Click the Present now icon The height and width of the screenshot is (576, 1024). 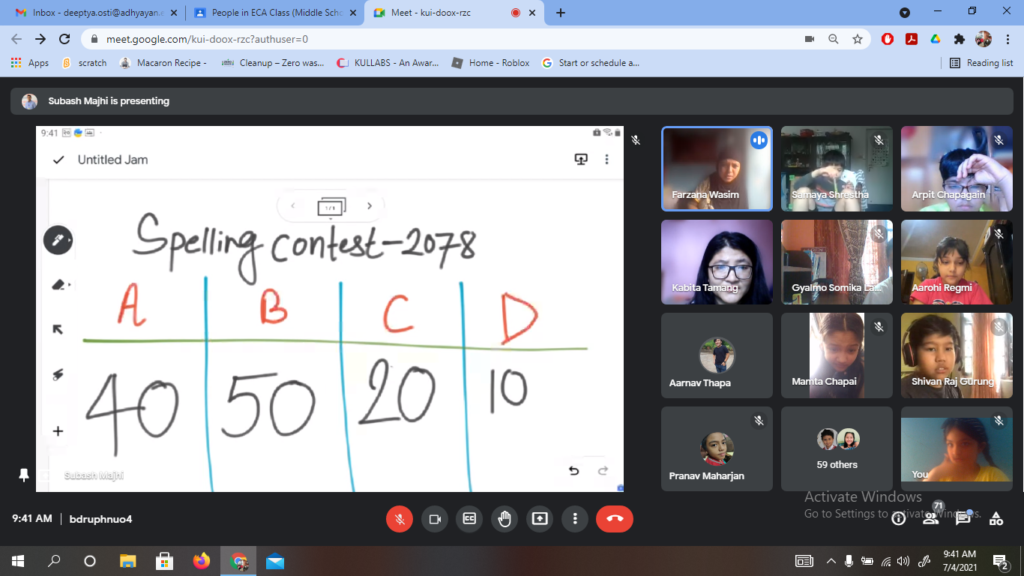click(540, 519)
